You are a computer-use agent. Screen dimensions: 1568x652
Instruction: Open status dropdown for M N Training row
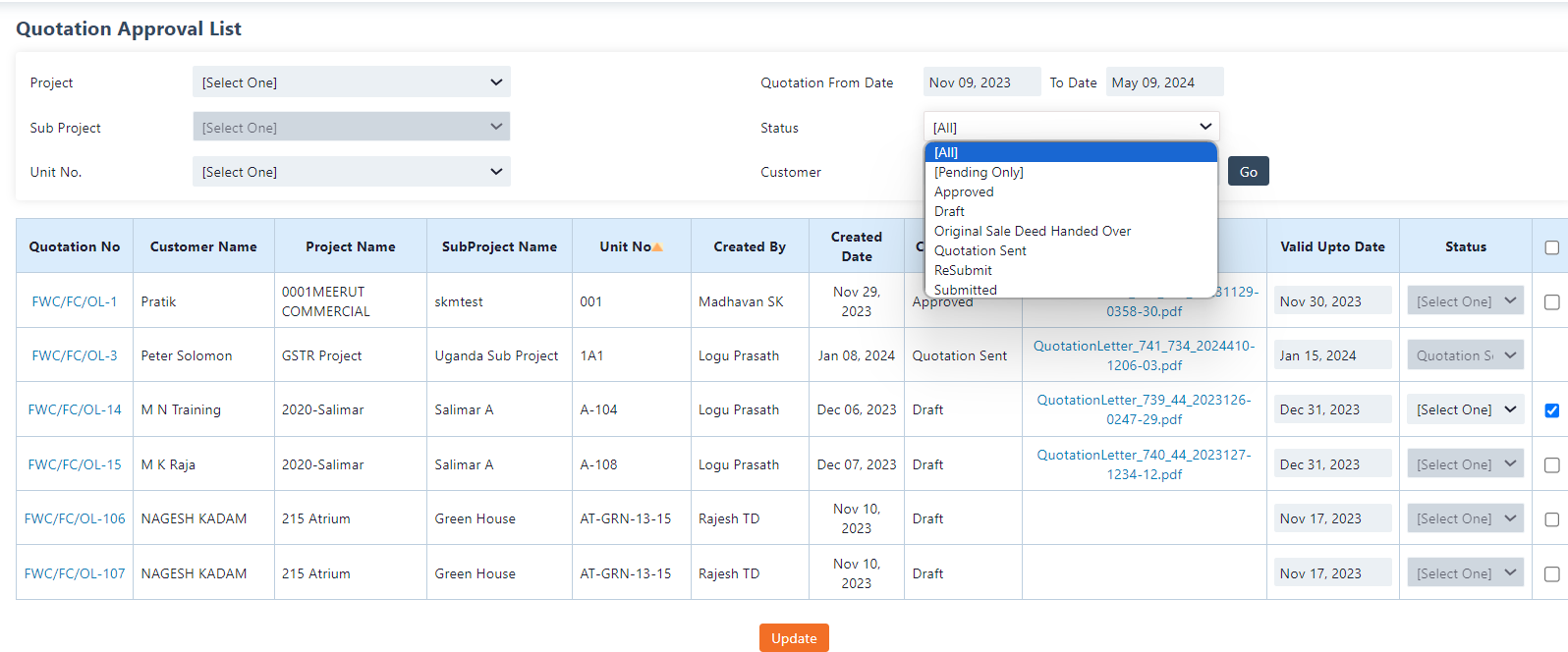click(1465, 409)
